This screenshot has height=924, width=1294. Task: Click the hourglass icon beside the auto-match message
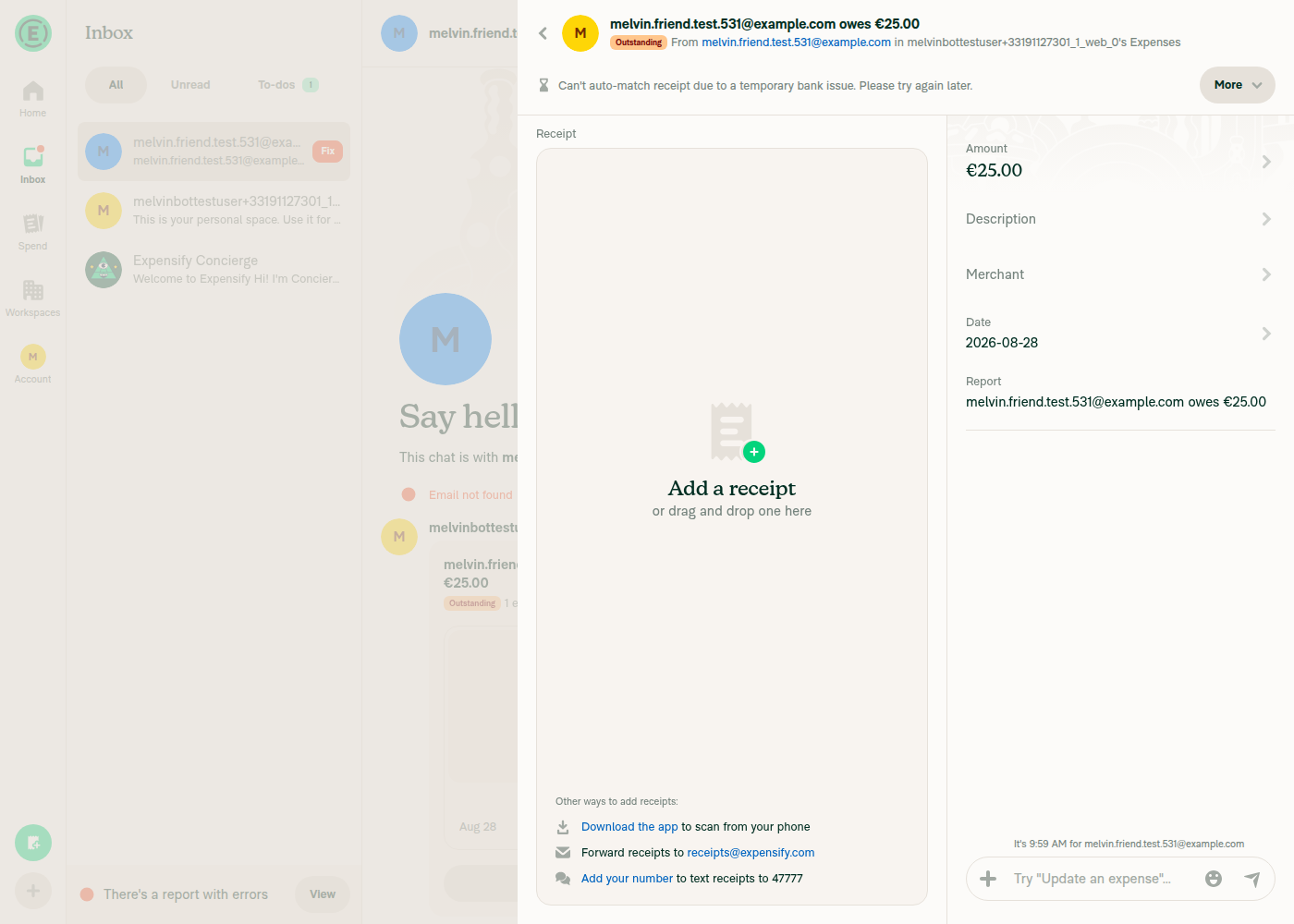[x=543, y=85]
